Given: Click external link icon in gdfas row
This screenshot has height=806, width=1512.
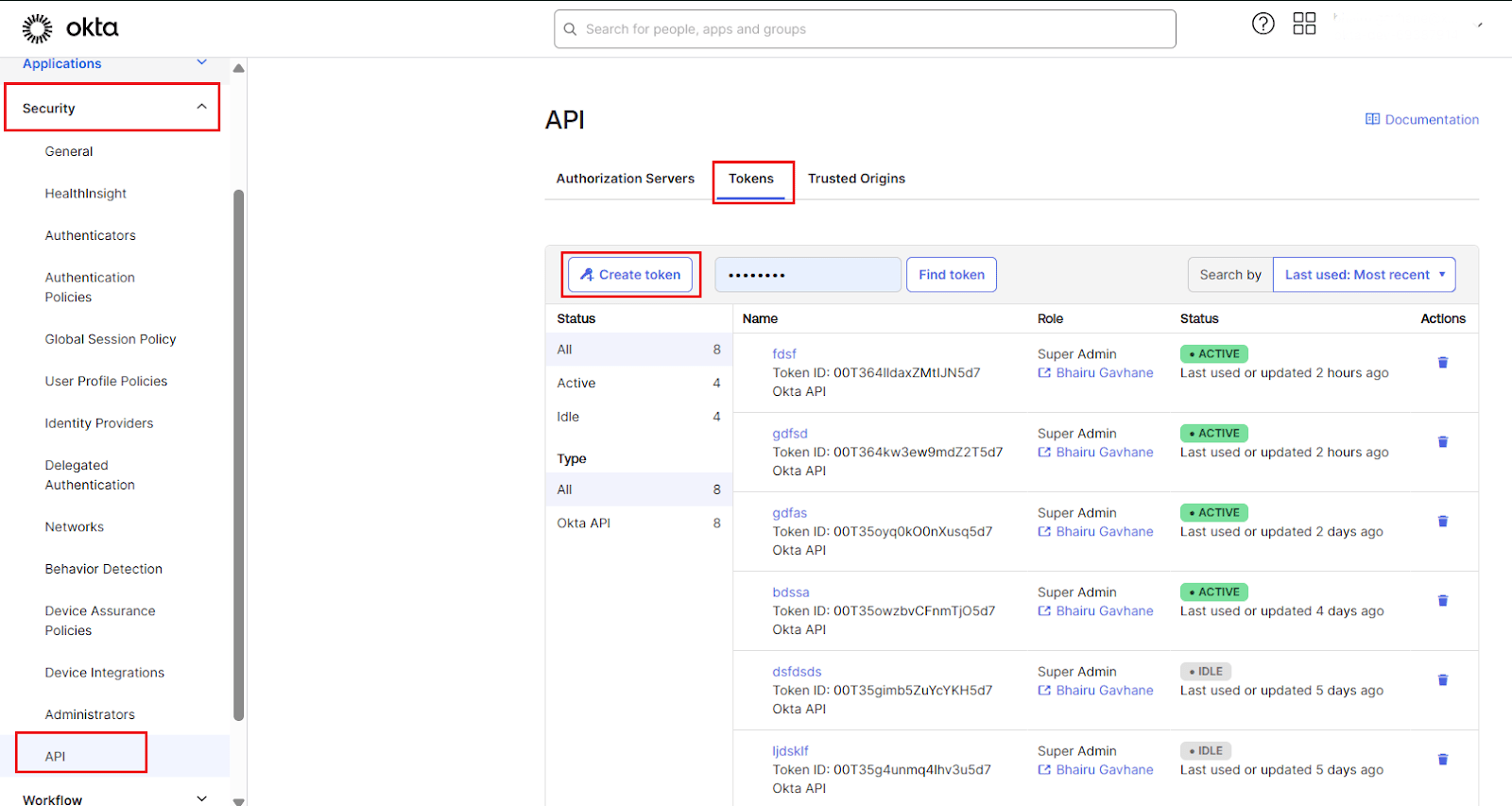Looking at the screenshot, I should tap(1044, 532).
